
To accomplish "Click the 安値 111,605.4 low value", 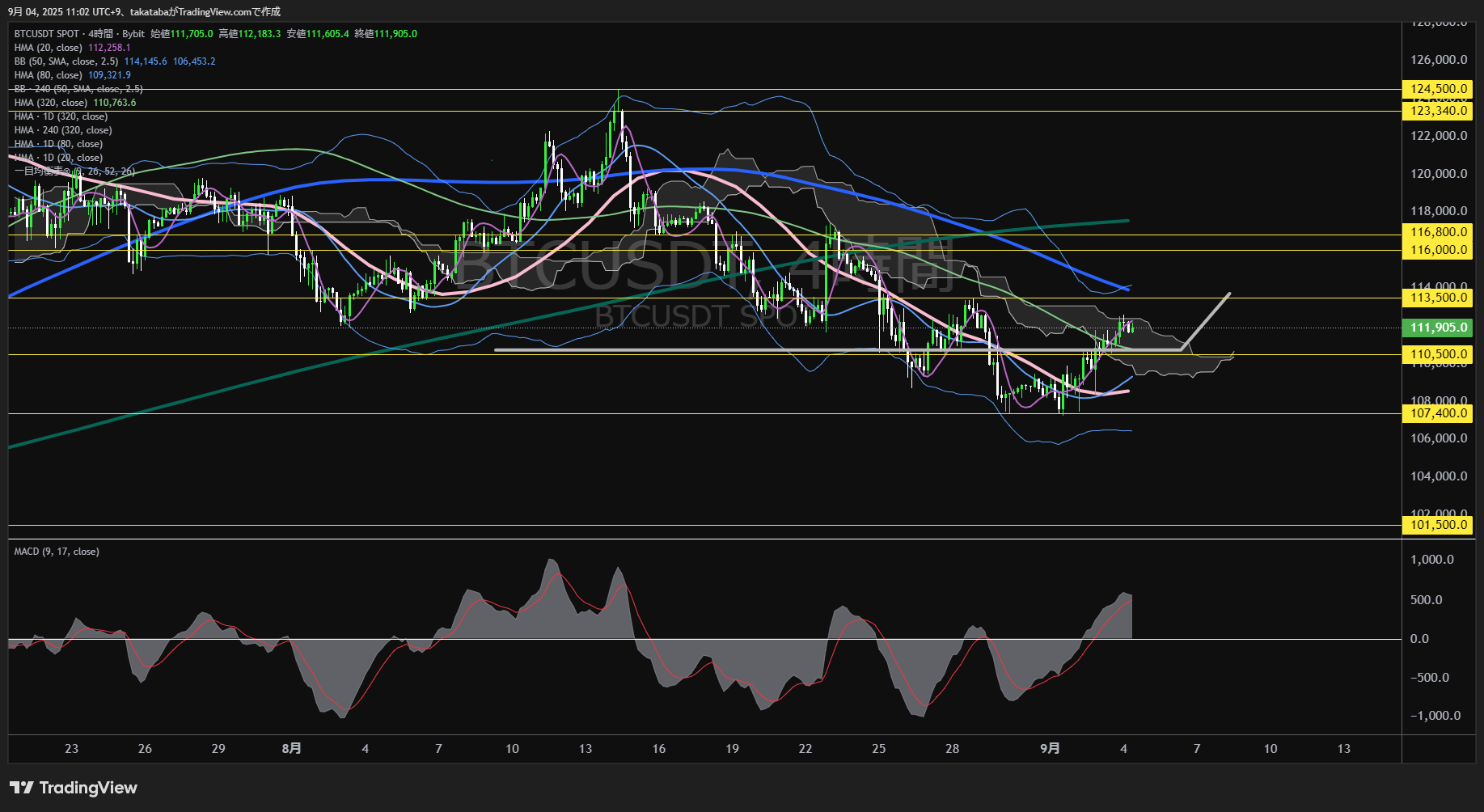I will [x=318, y=34].
